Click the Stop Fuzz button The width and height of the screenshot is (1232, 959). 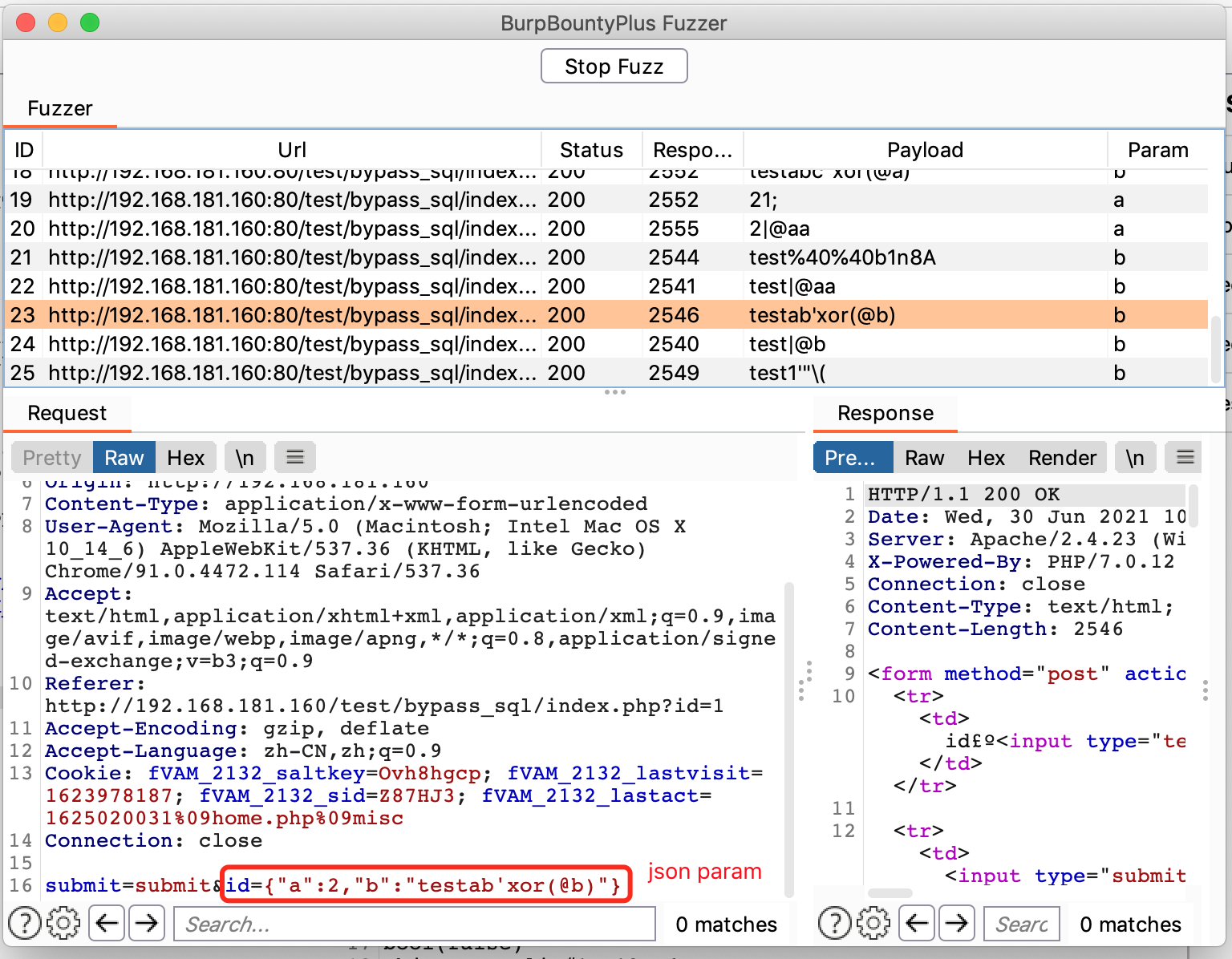click(614, 66)
